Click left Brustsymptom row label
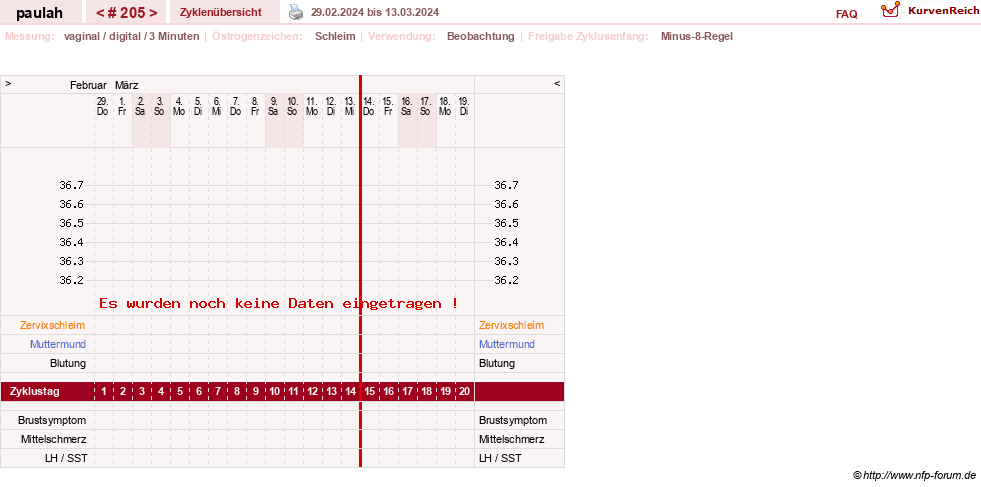Viewport: 981px width, 487px height. [x=52, y=420]
